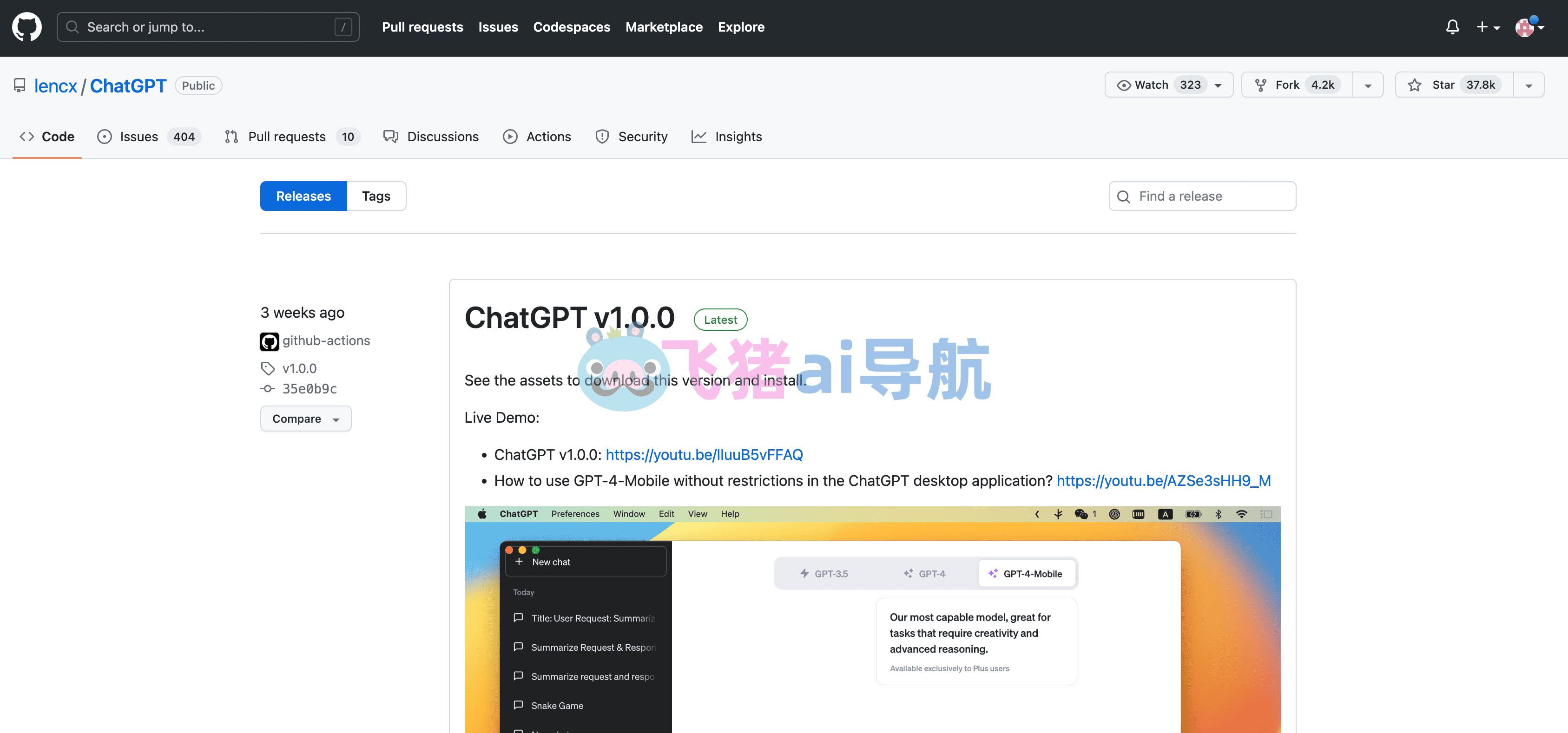This screenshot has height=733, width=1568.
Task: Switch to the repository Pull requests tab
Action: (x=292, y=137)
